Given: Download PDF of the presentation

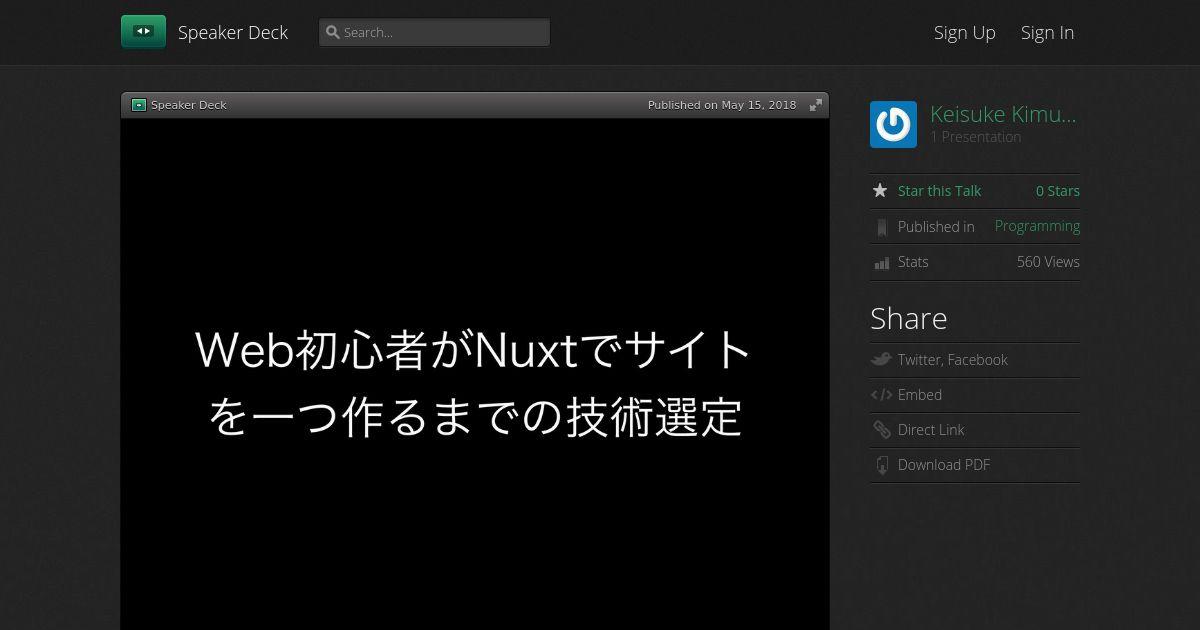Looking at the screenshot, I should pyautogui.click(x=944, y=465).
